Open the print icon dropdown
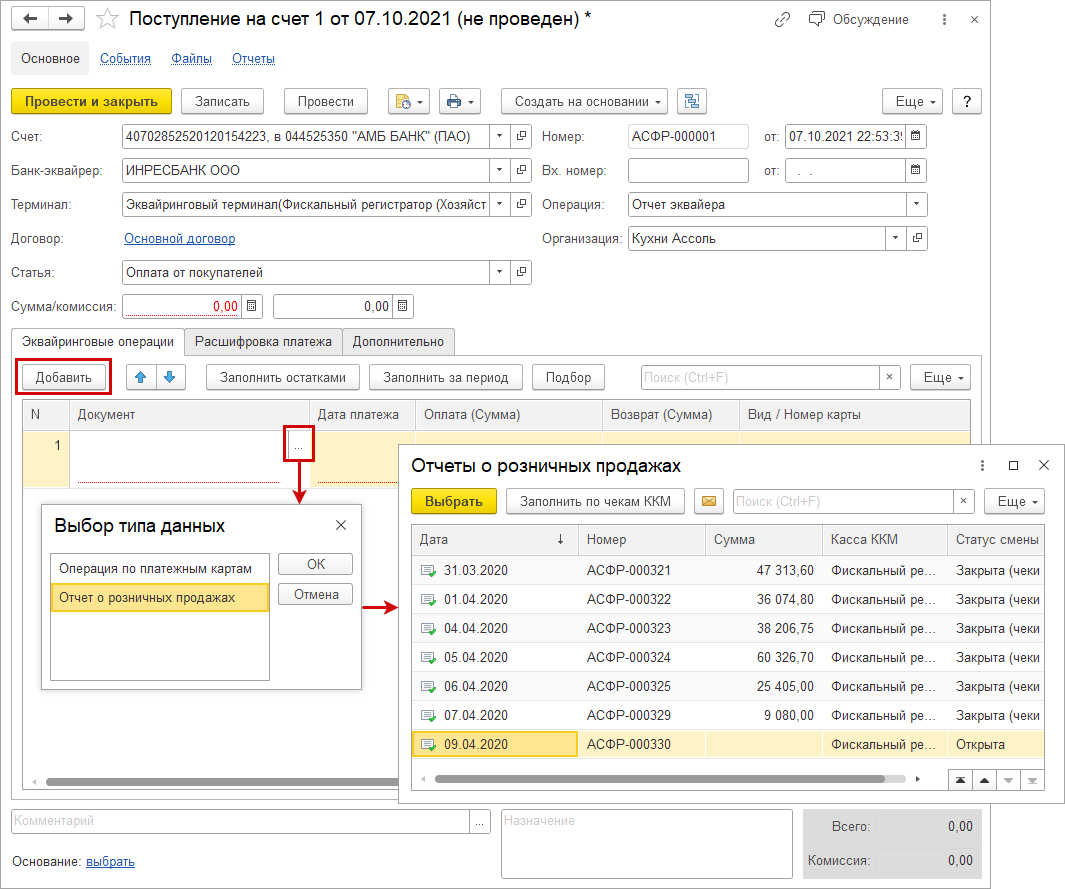Screen dimensions: 1065x889 coord(460,101)
